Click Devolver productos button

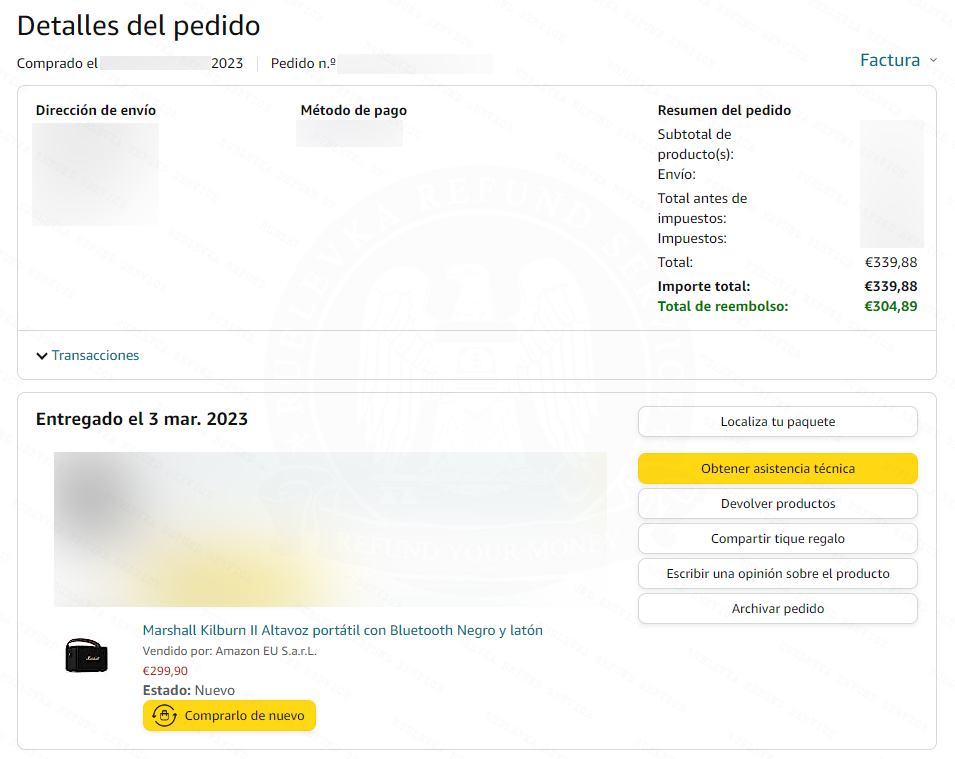[778, 503]
